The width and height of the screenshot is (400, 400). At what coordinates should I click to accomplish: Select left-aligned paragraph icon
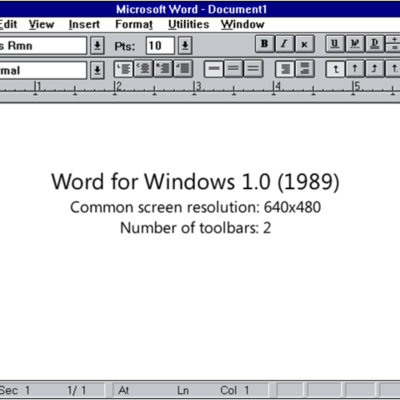pos(124,69)
